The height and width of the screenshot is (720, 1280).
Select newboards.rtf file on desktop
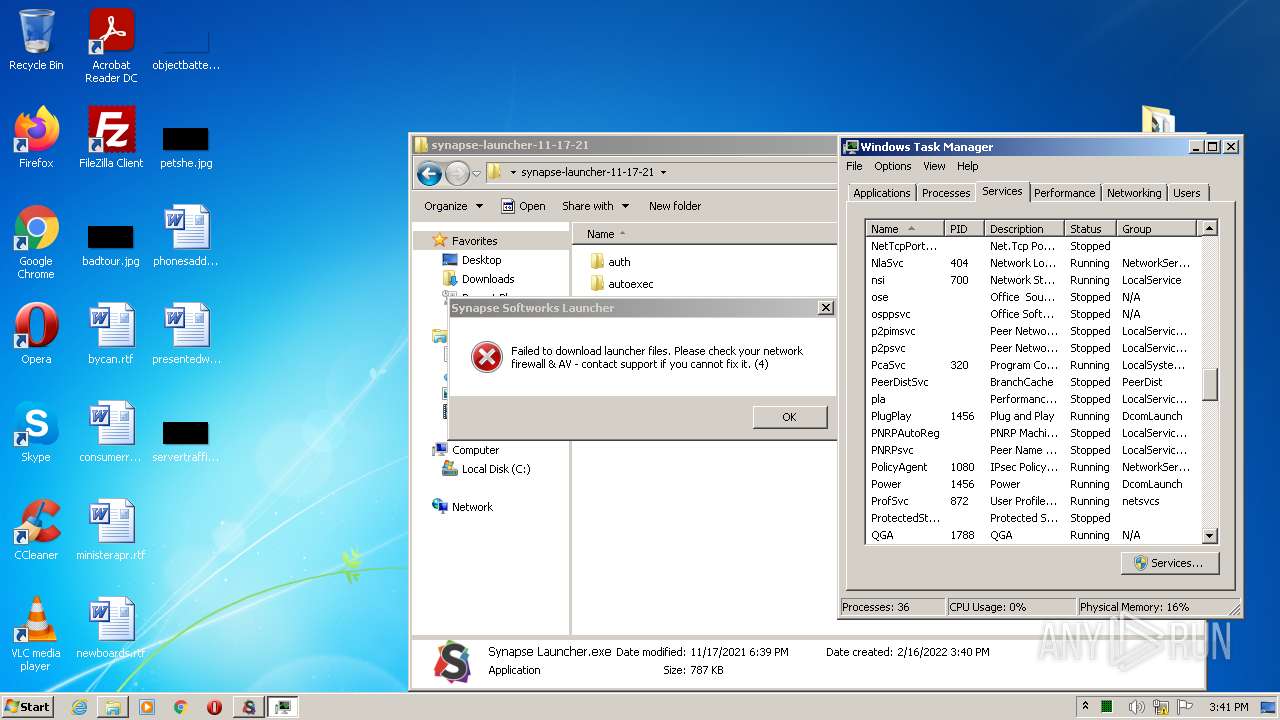coord(111,628)
